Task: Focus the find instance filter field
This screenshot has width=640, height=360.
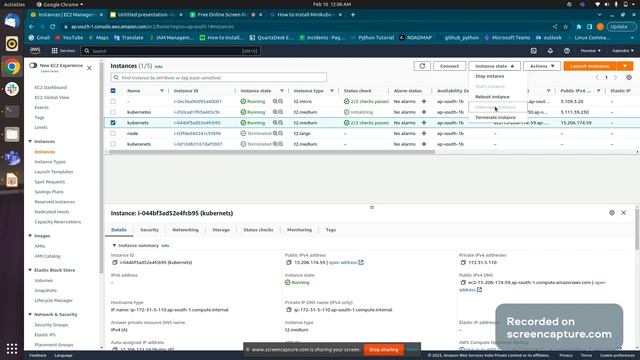Action: tap(218, 78)
